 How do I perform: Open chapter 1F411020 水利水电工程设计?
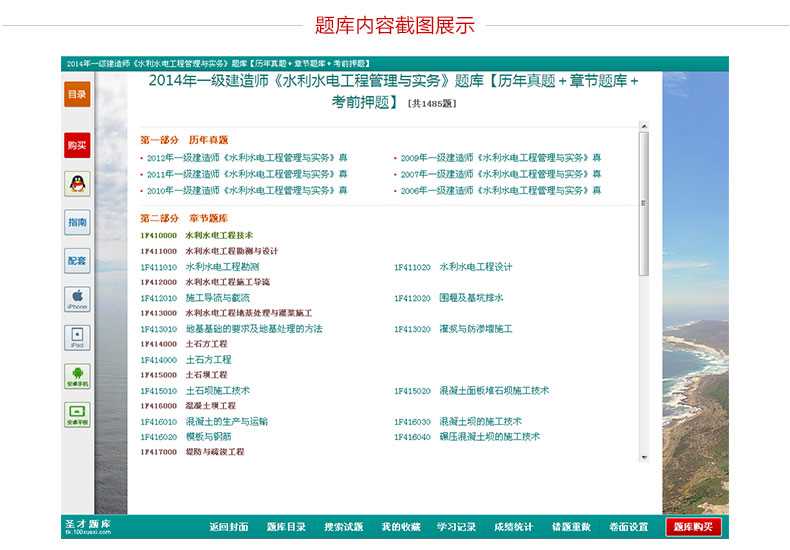(x=475, y=267)
